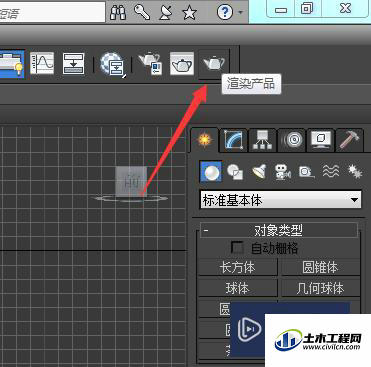Switch to the Display panel tab
371x367 pixels.
(x=321, y=140)
